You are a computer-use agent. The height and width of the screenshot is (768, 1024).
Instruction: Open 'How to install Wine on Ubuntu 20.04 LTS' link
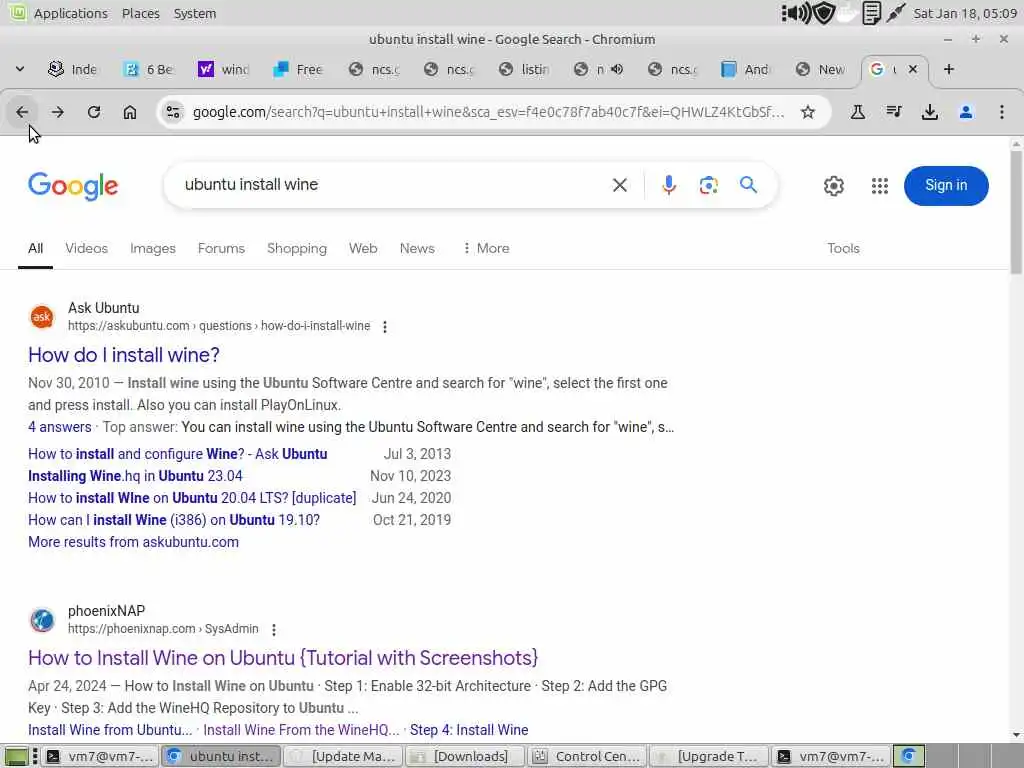tap(192, 498)
